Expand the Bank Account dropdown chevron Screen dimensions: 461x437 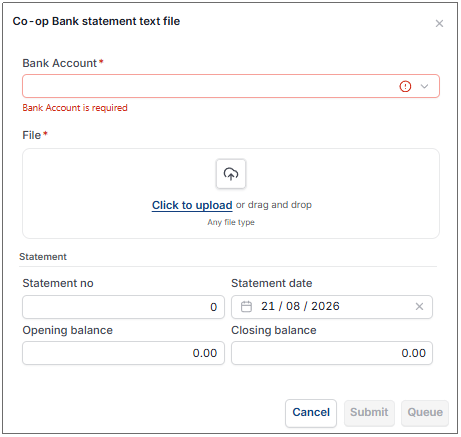pos(424,86)
